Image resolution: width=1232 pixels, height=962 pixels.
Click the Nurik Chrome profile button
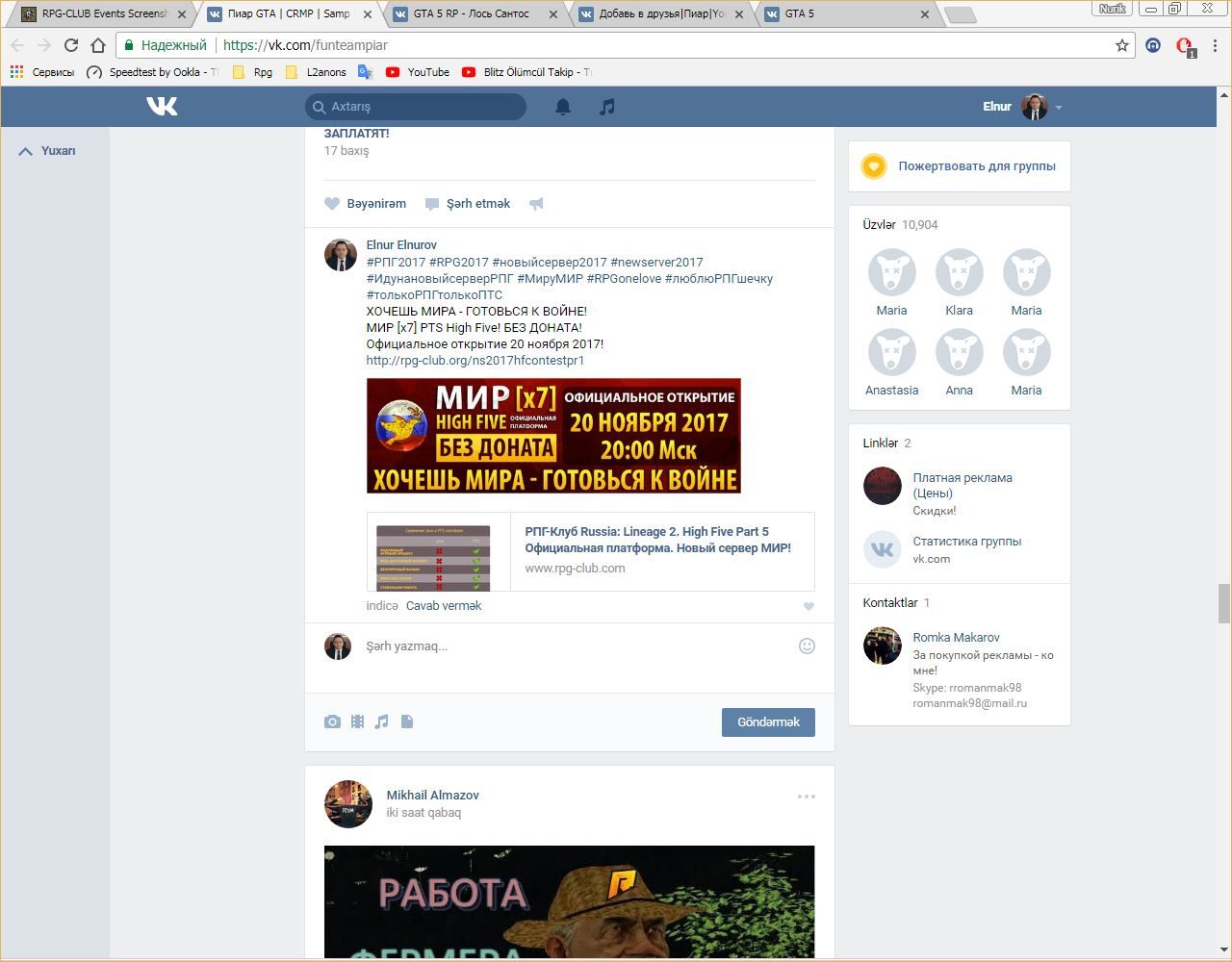(x=1113, y=9)
